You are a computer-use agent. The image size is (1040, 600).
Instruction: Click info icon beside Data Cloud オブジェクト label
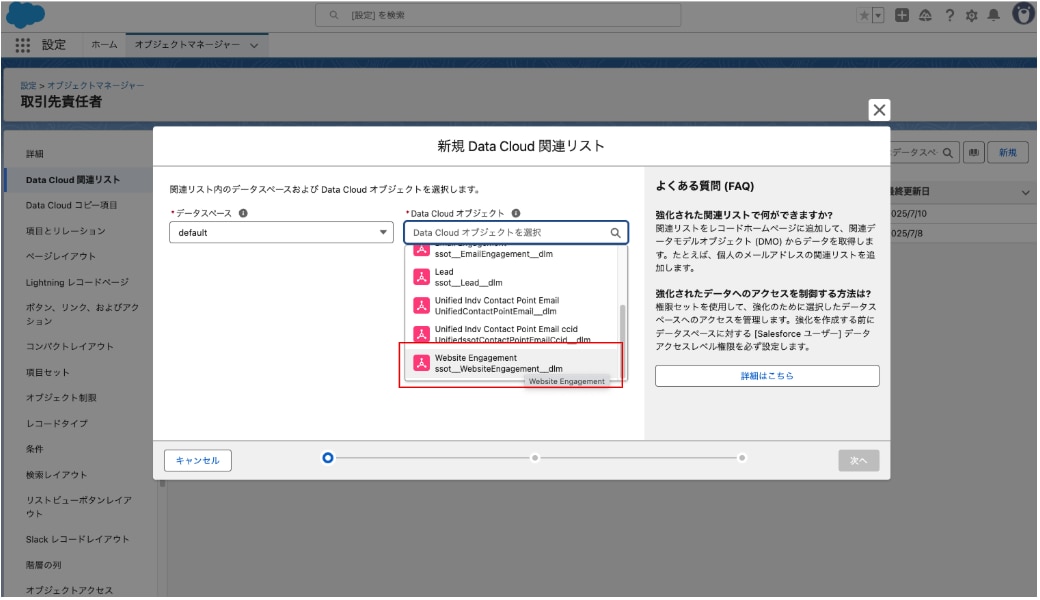pos(516,213)
